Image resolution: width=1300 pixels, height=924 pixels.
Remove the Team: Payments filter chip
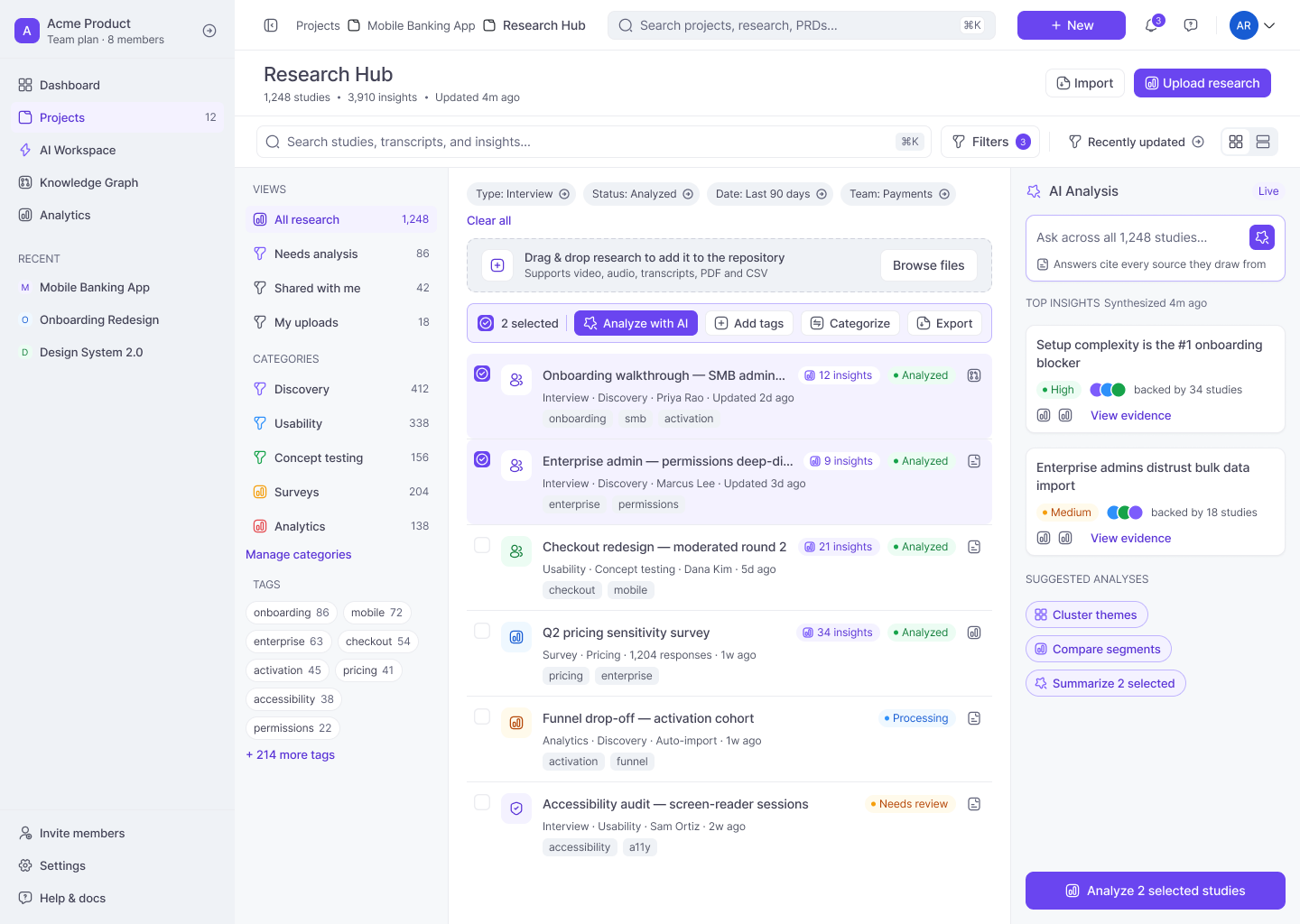(x=944, y=194)
